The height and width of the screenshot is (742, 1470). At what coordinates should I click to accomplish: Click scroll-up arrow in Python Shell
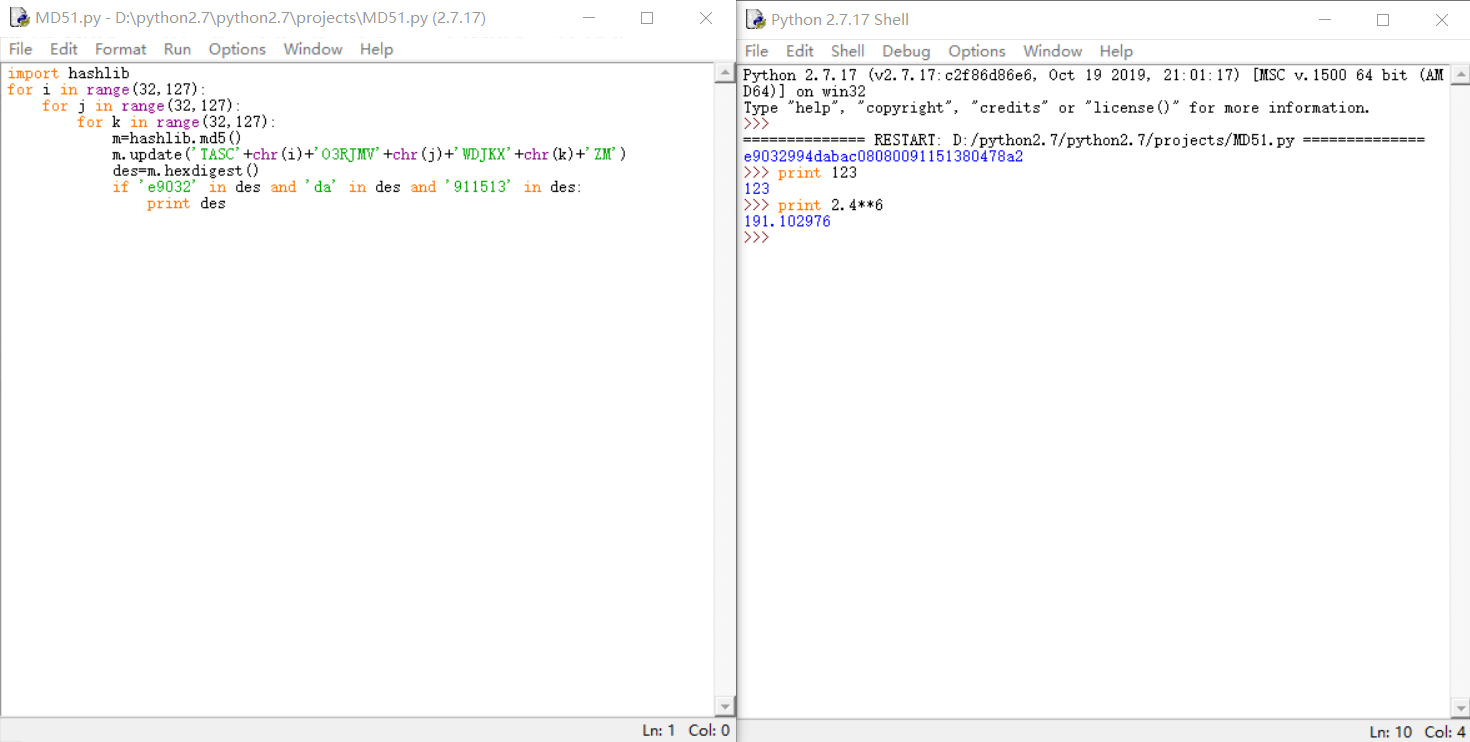[1460, 75]
